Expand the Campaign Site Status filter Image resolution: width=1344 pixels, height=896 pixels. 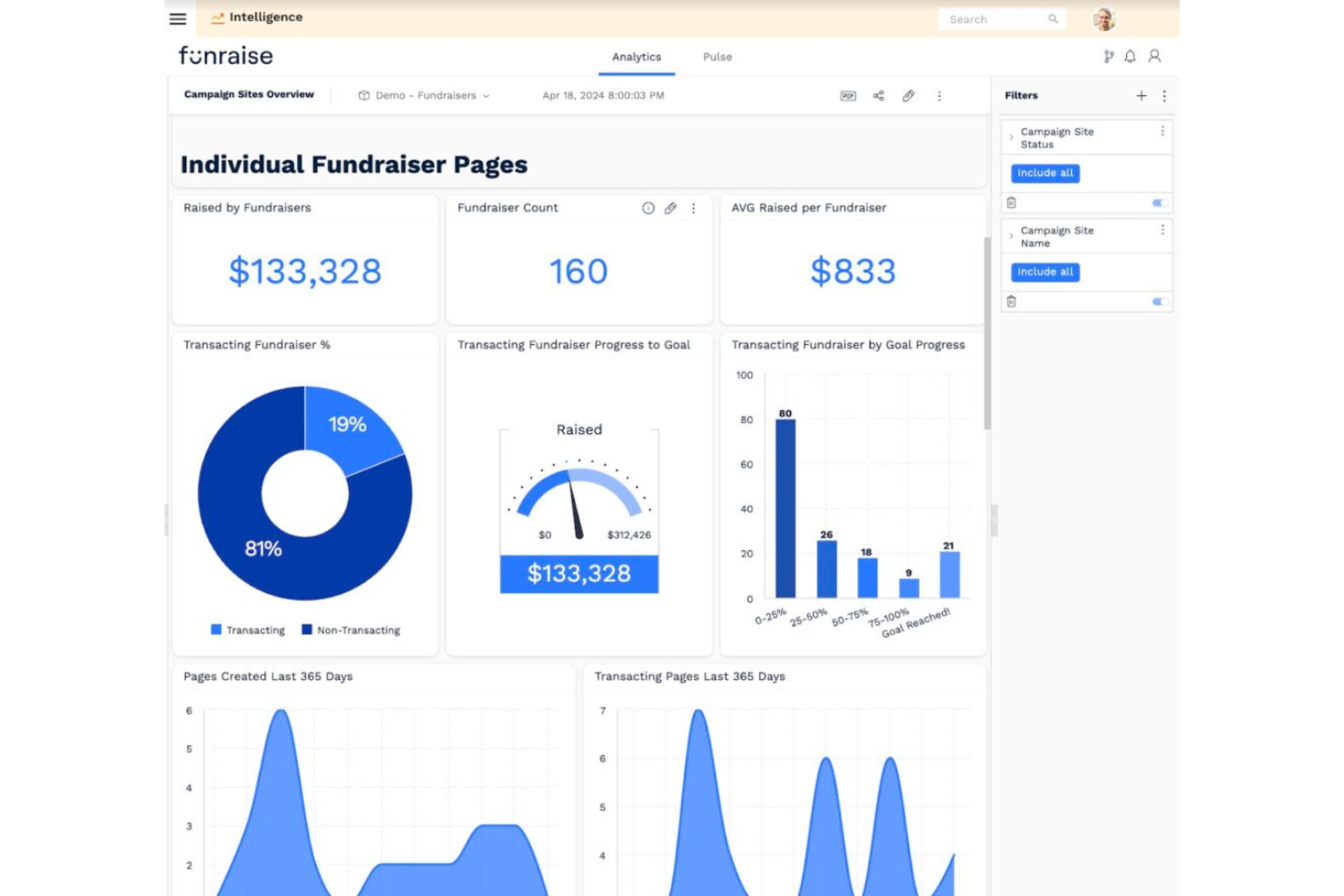[1011, 137]
